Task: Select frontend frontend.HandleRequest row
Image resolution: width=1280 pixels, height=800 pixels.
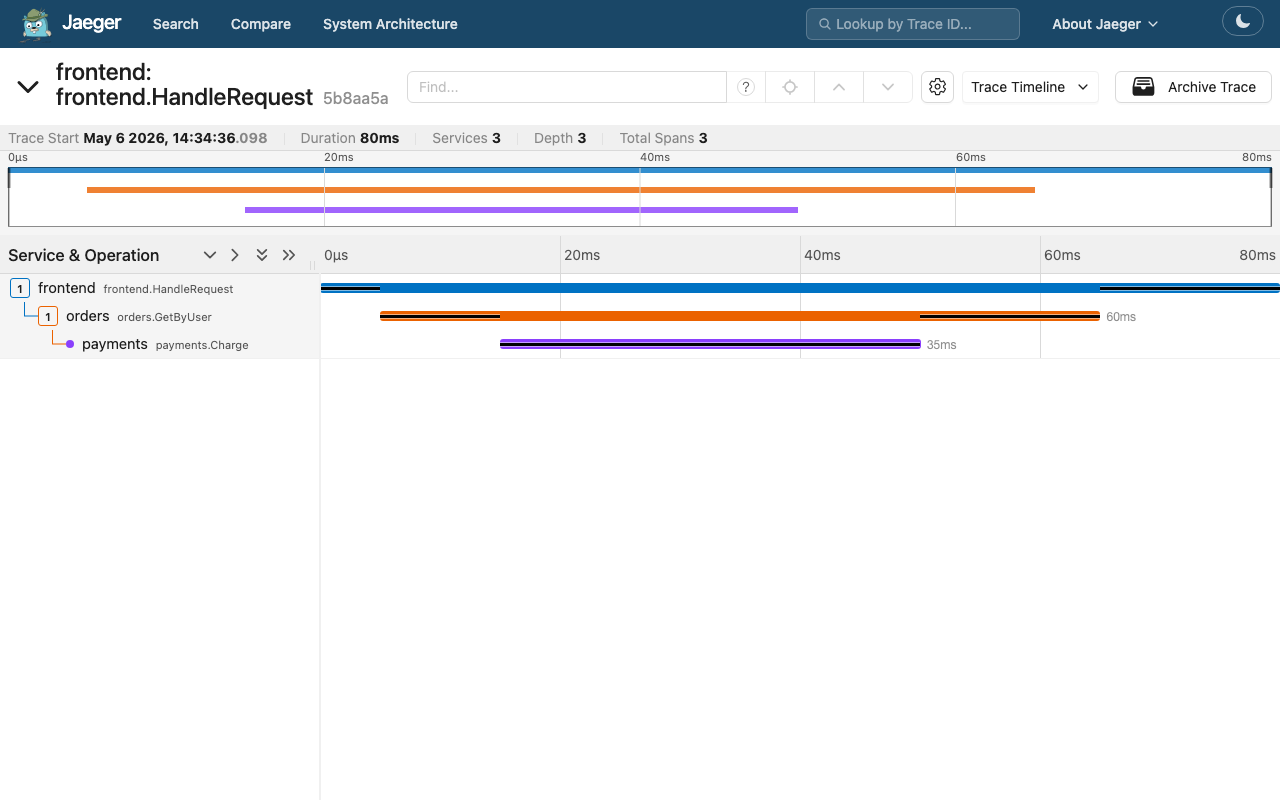Action: 160,288
